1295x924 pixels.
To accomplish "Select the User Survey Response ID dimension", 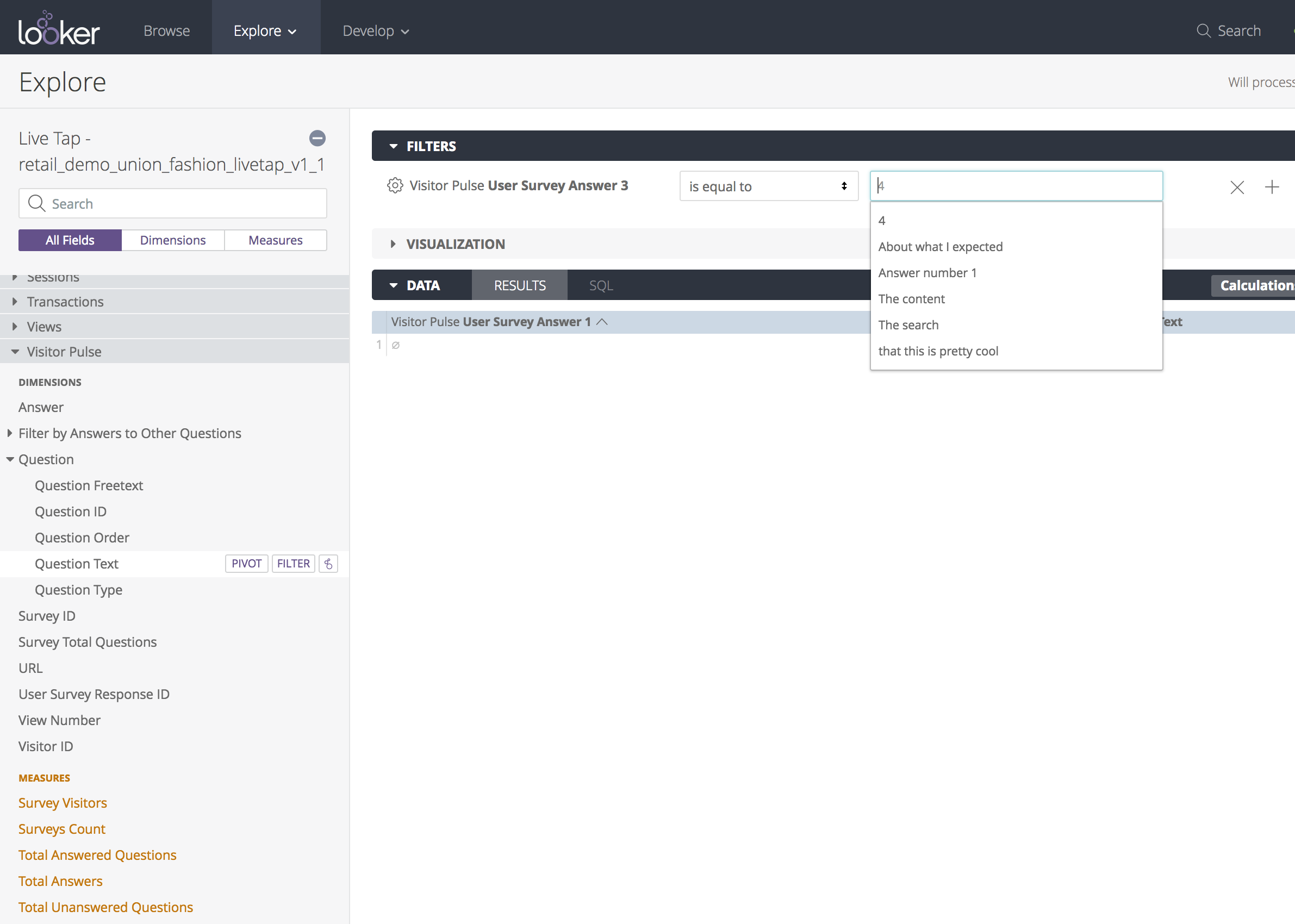I will [x=94, y=695].
